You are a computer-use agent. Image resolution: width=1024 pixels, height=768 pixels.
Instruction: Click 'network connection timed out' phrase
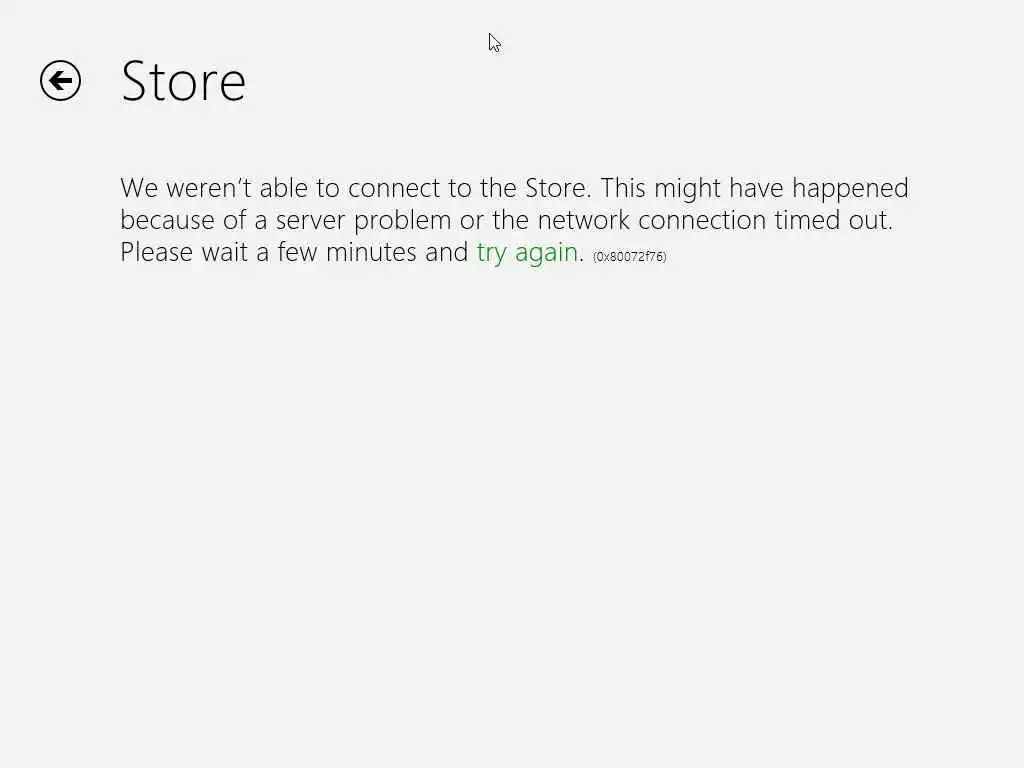(x=714, y=220)
